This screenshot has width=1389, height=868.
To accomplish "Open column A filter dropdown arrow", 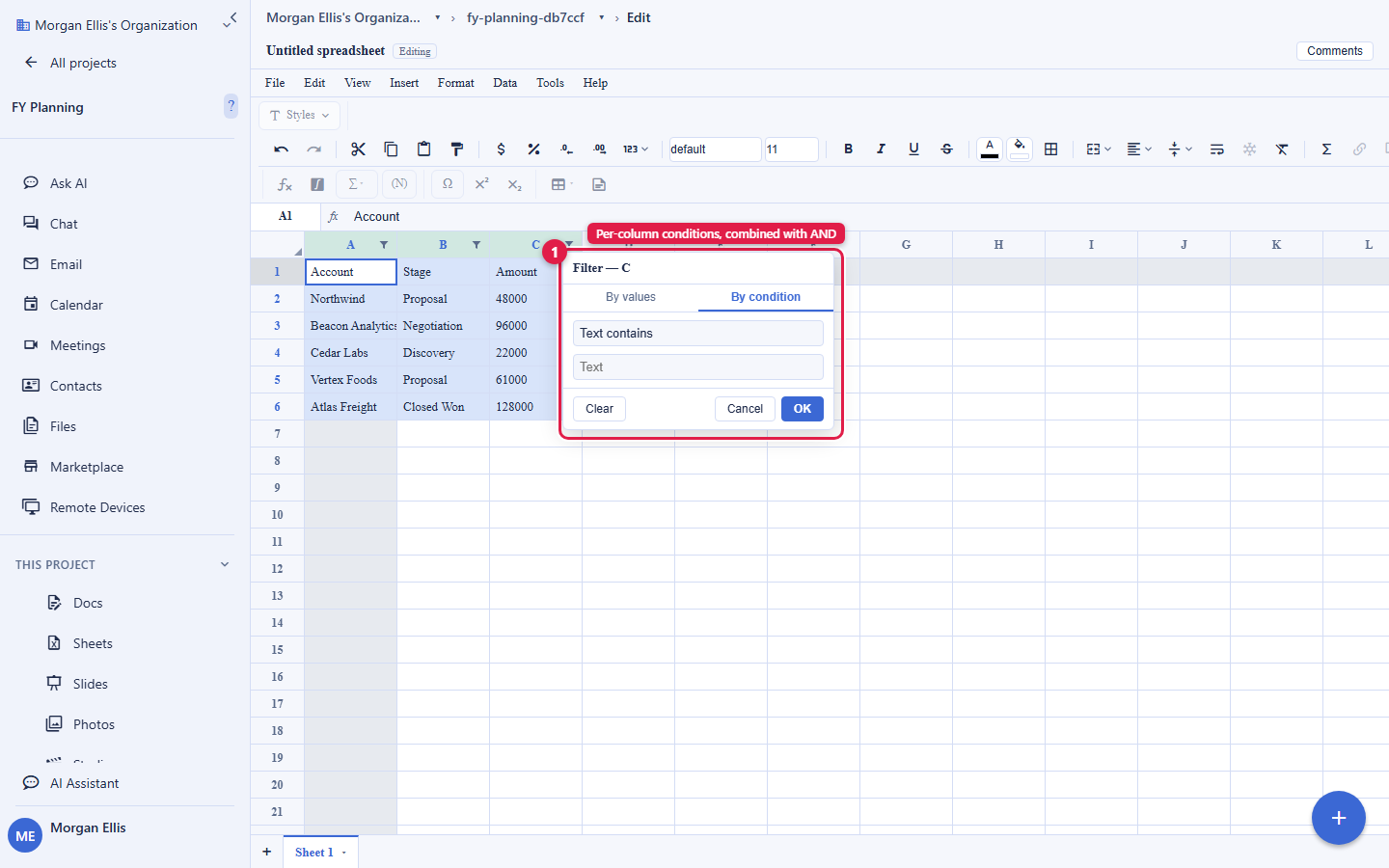I will point(384,245).
